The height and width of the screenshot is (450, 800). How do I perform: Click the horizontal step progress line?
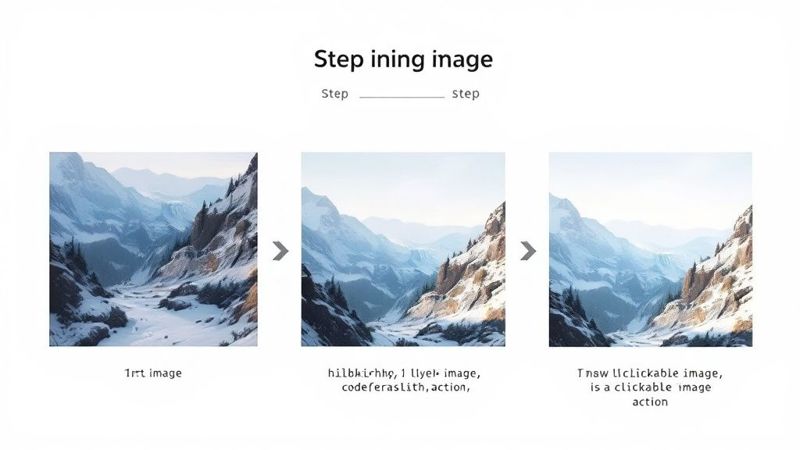tap(402, 96)
